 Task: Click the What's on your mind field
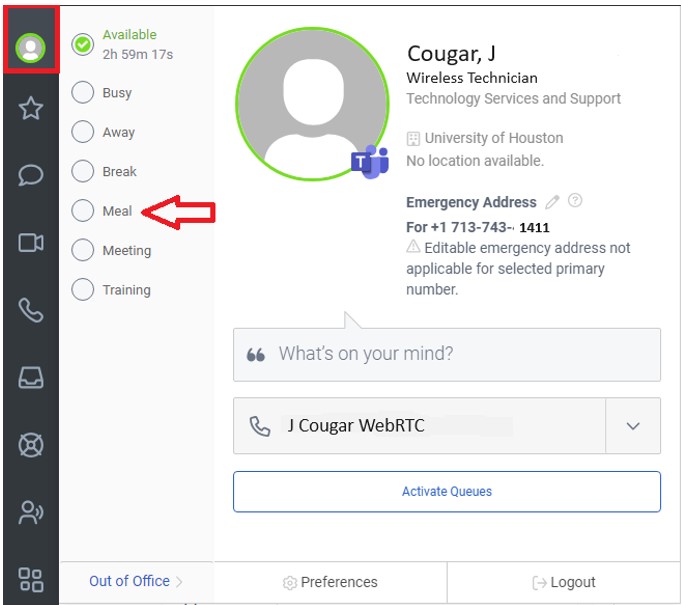447,354
